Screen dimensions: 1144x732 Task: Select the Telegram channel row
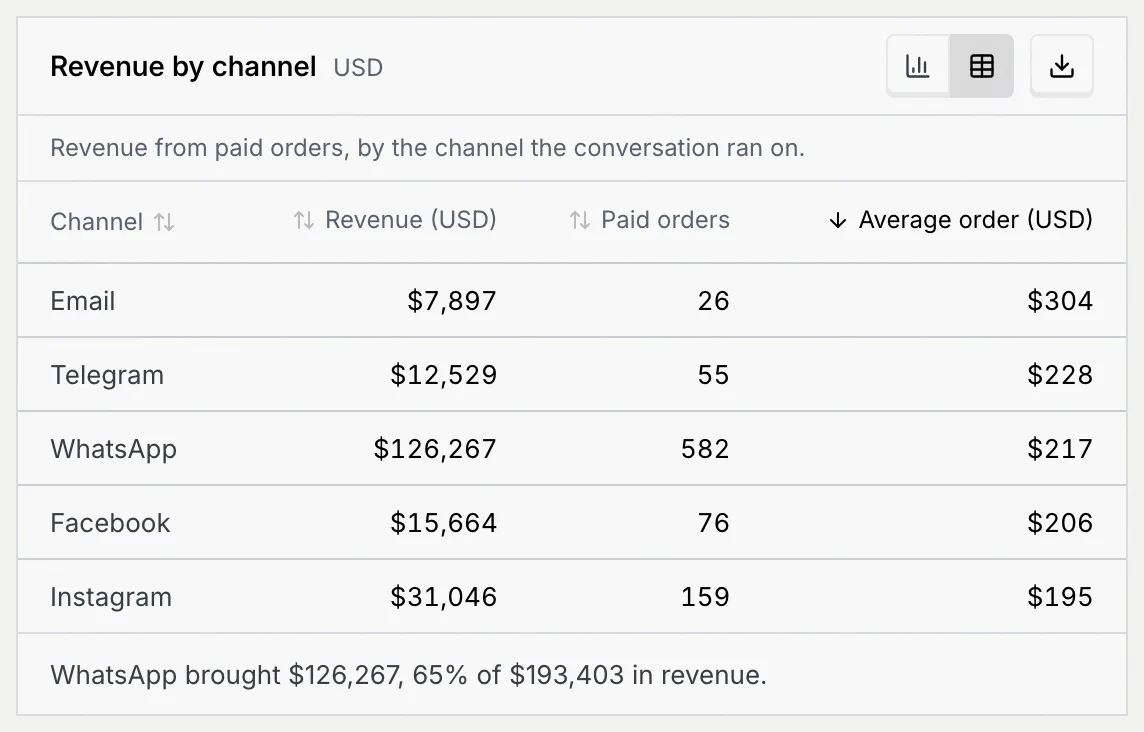(x=572, y=374)
